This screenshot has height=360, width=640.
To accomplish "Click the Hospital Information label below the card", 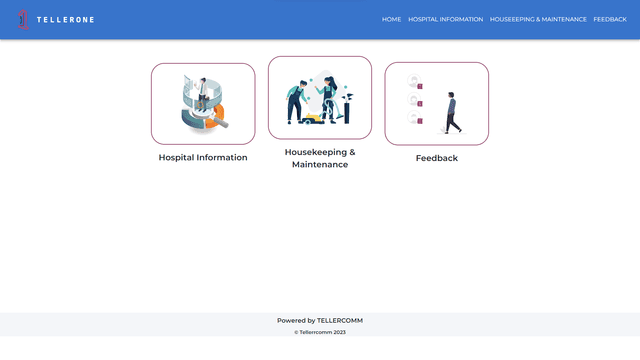I will [203, 158].
